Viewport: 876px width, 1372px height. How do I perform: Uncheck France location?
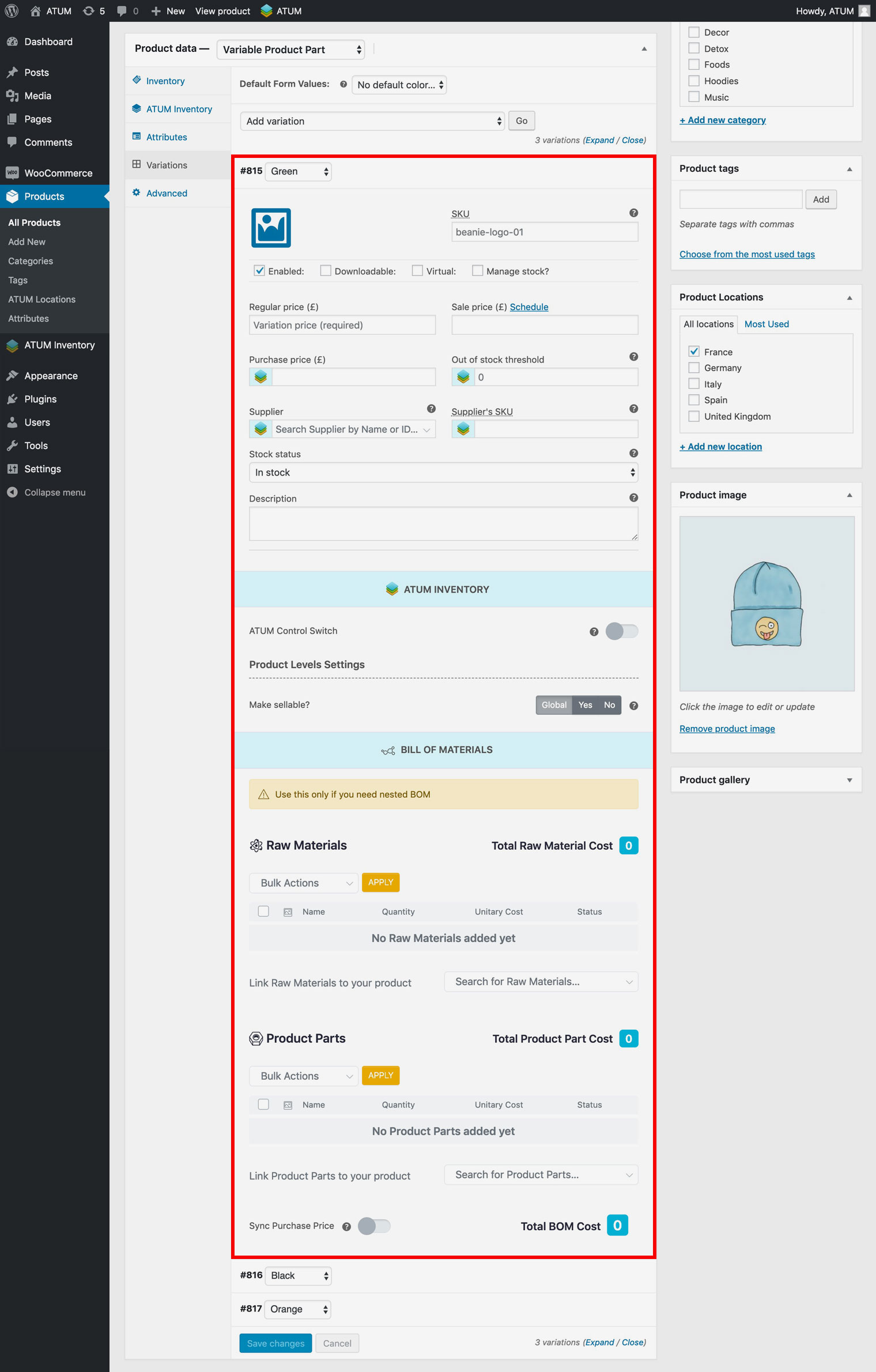pos(694,351)
